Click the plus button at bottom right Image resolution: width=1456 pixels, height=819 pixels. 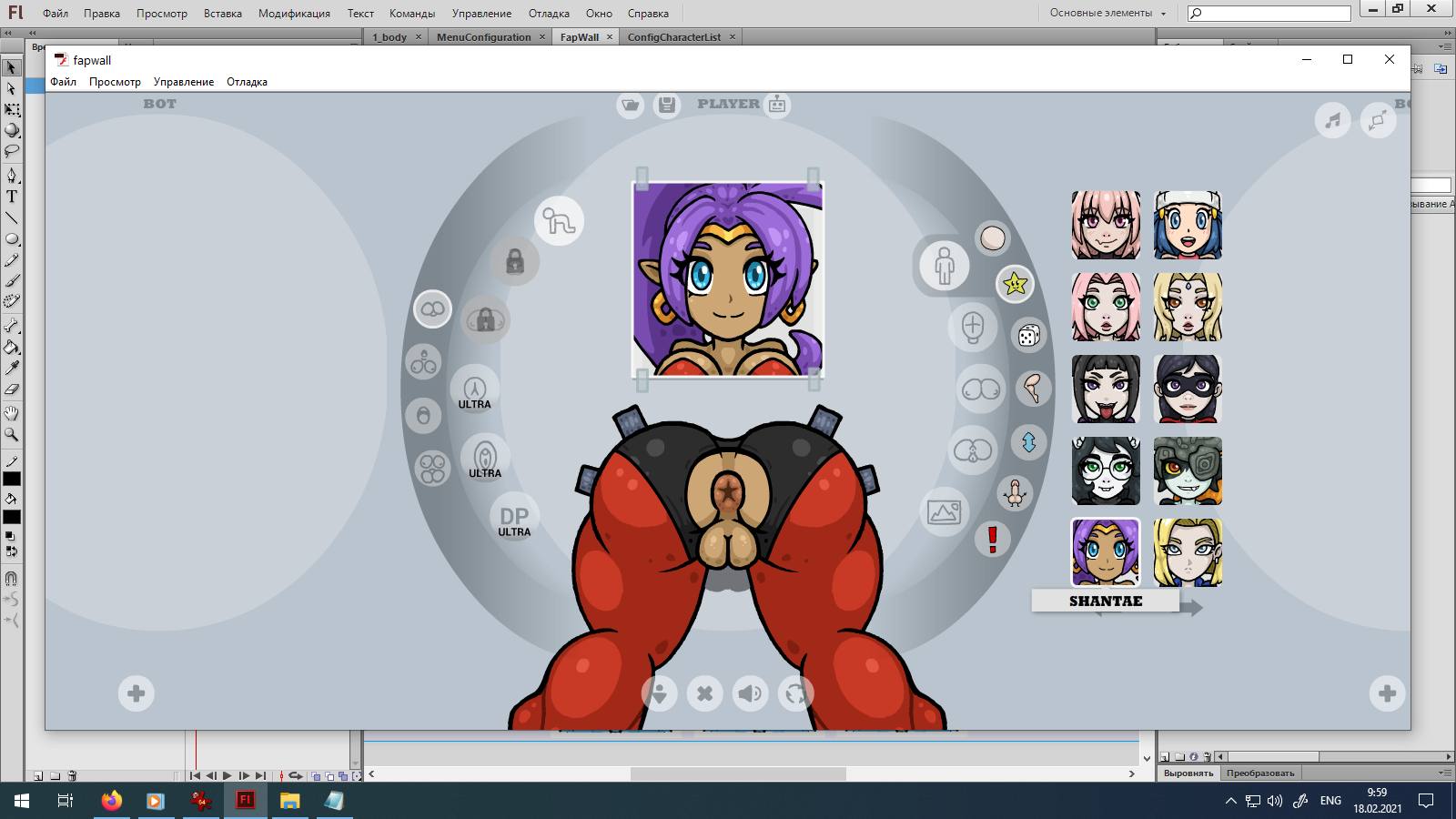[x=1387, y=693]
